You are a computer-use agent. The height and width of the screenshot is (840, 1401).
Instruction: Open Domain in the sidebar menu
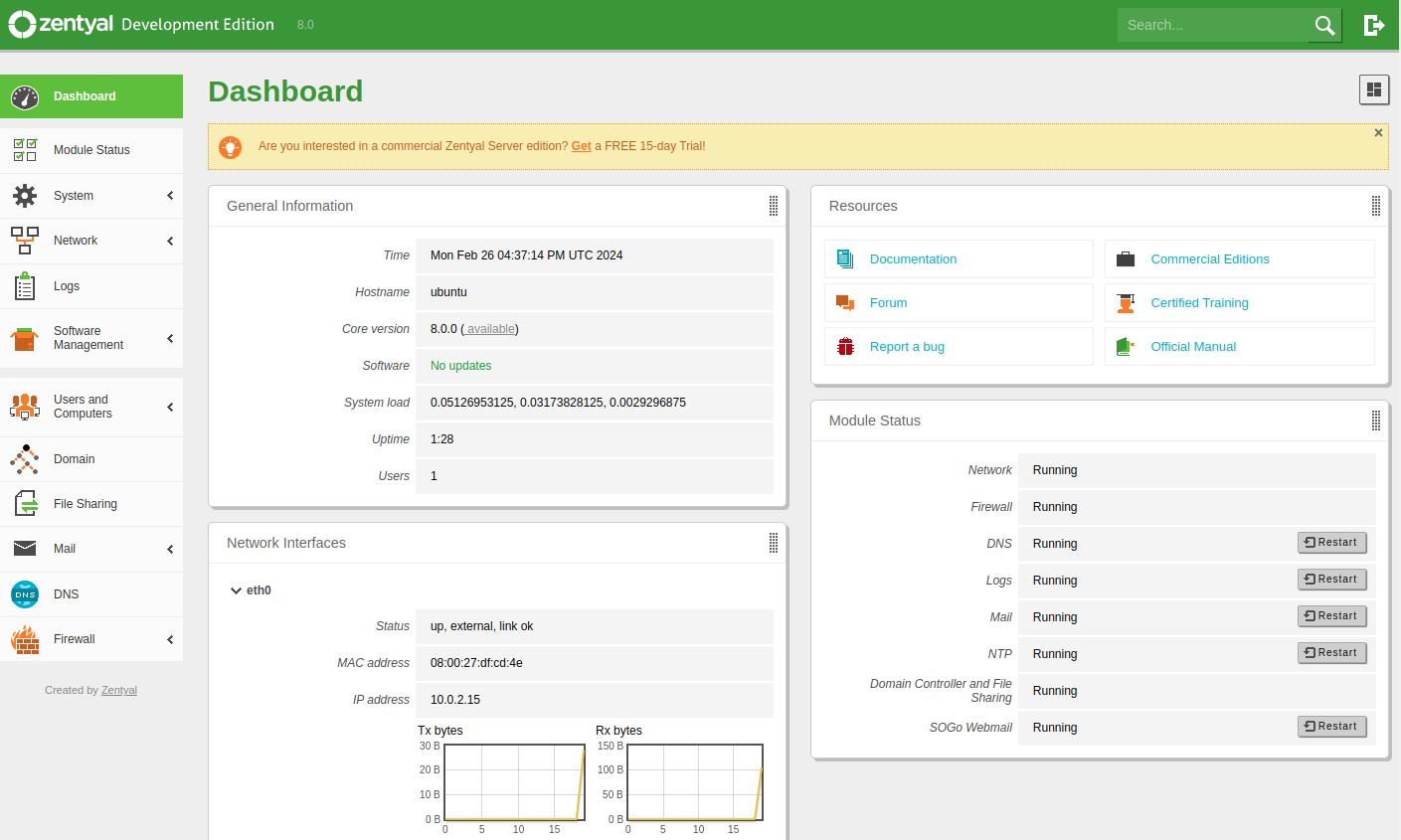91,459
